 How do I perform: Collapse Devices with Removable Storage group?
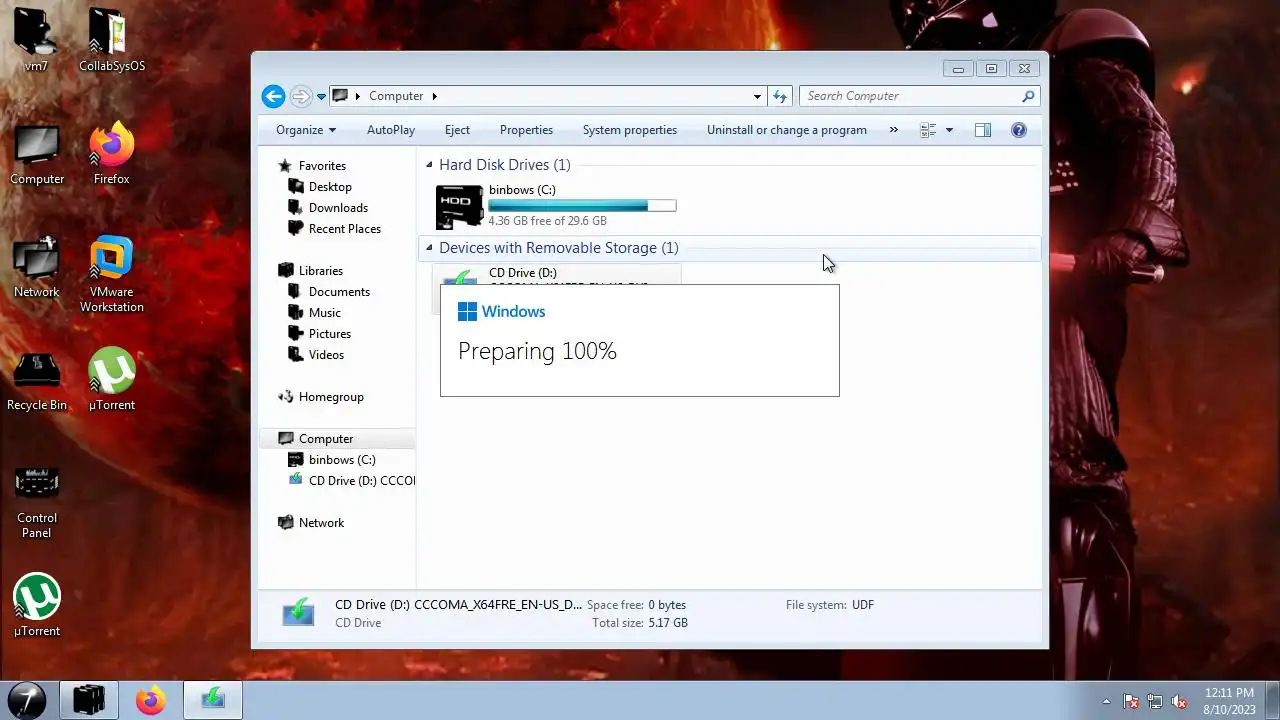tap(430, 248)
